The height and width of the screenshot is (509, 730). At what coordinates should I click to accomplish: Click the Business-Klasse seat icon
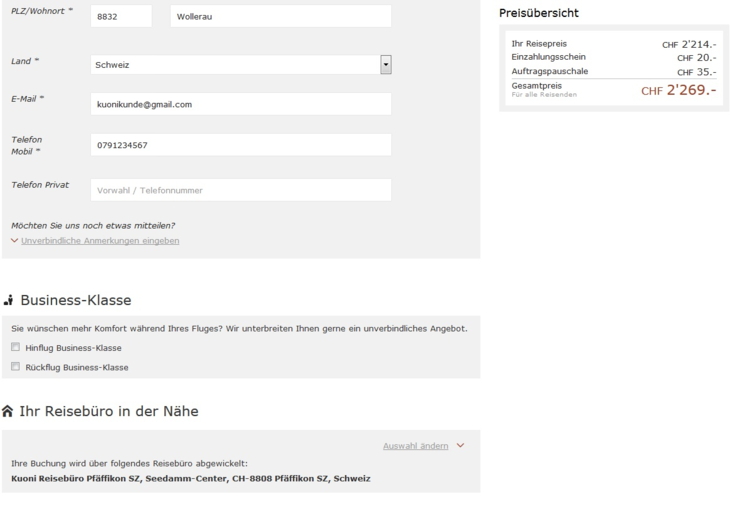[x=10, y=300]
